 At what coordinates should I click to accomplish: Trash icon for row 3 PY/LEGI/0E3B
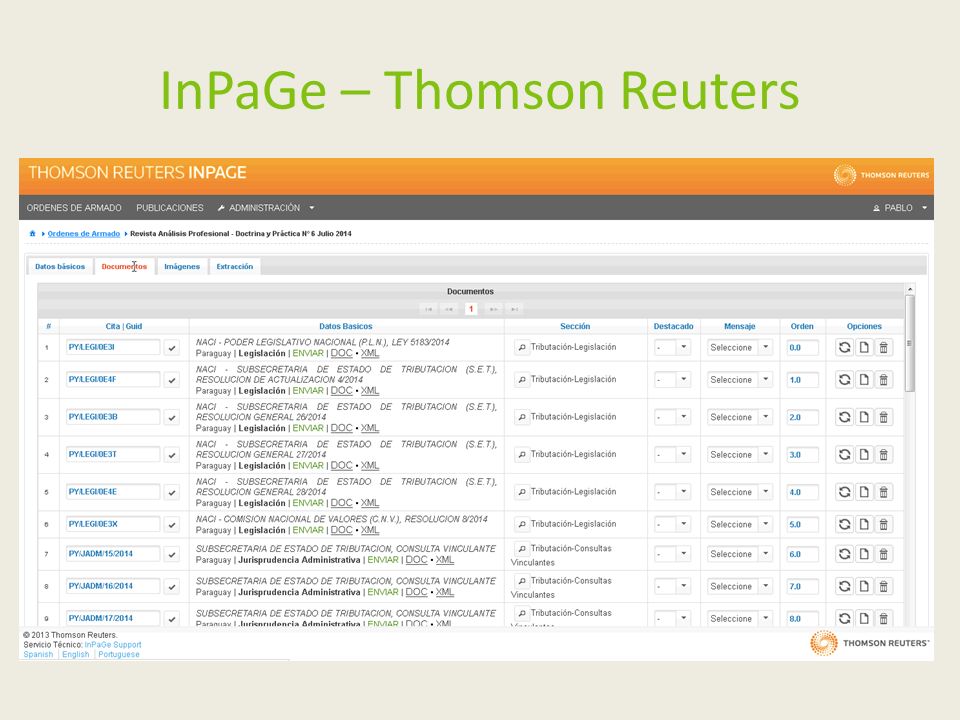[883, 417]
